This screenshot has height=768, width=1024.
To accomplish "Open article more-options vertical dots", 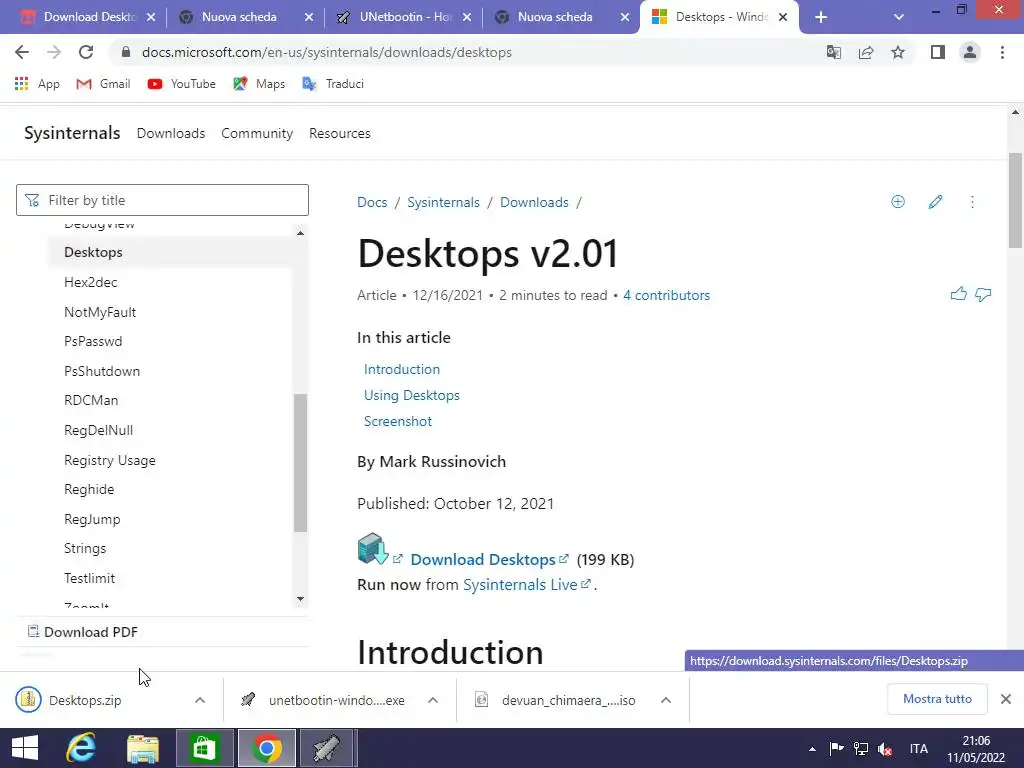I will tap(972, 202).
